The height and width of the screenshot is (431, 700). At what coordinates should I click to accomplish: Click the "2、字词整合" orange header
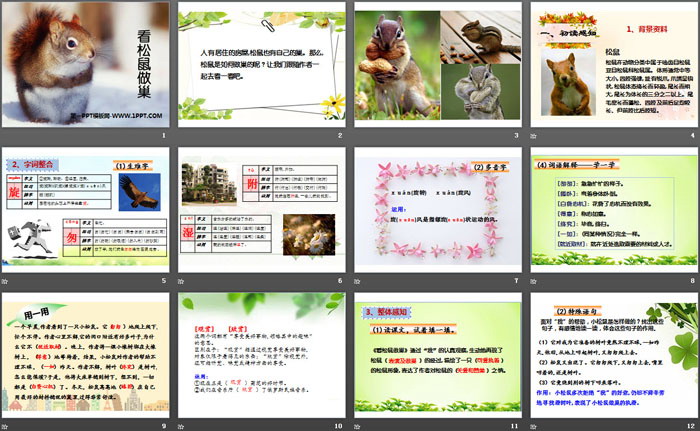[37, 163]
